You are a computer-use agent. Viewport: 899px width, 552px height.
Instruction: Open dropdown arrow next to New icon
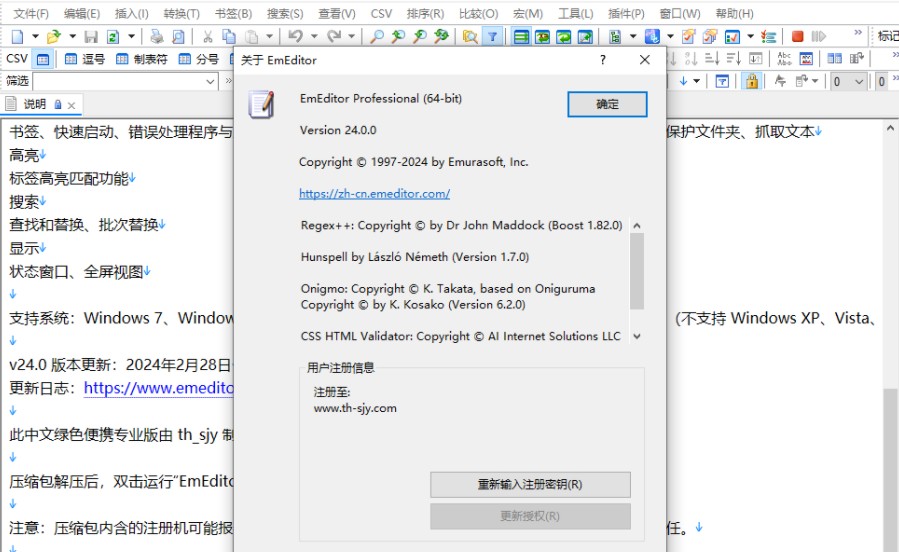(35, 37)
